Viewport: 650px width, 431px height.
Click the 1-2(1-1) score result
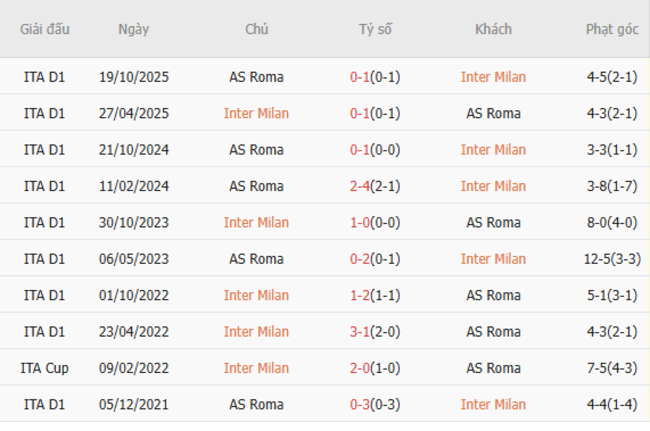coord(375,295)
